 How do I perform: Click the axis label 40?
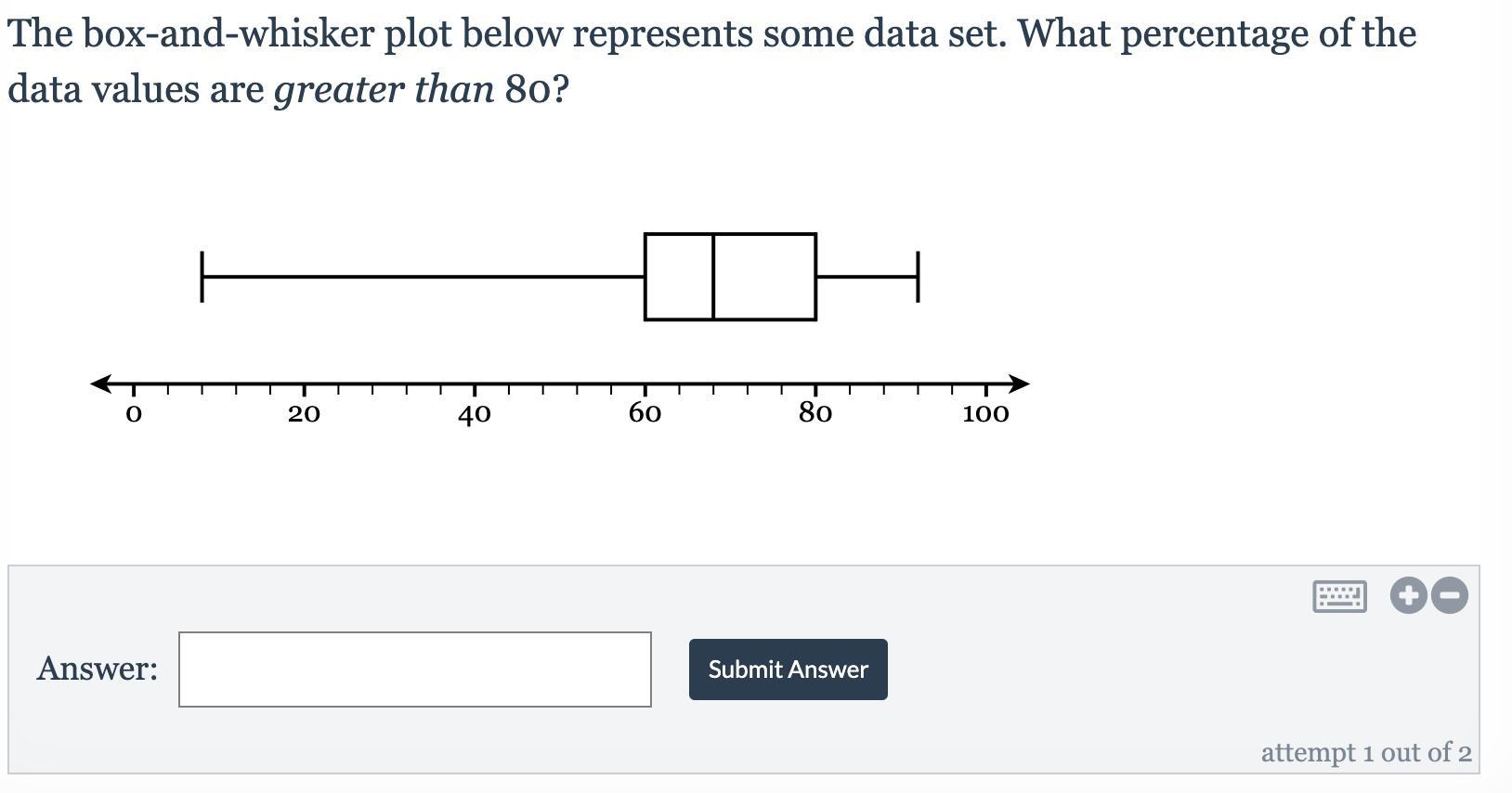coord(474,413)
